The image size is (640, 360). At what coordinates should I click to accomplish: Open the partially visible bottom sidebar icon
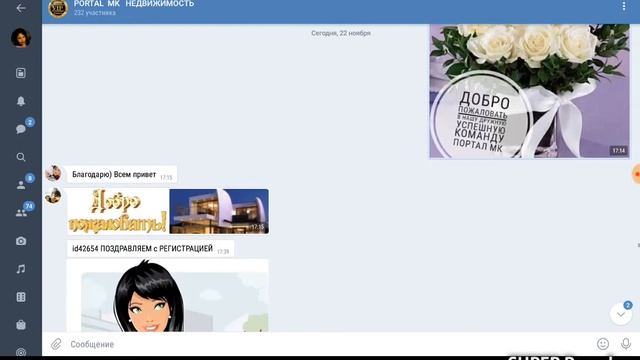(21, 352)
